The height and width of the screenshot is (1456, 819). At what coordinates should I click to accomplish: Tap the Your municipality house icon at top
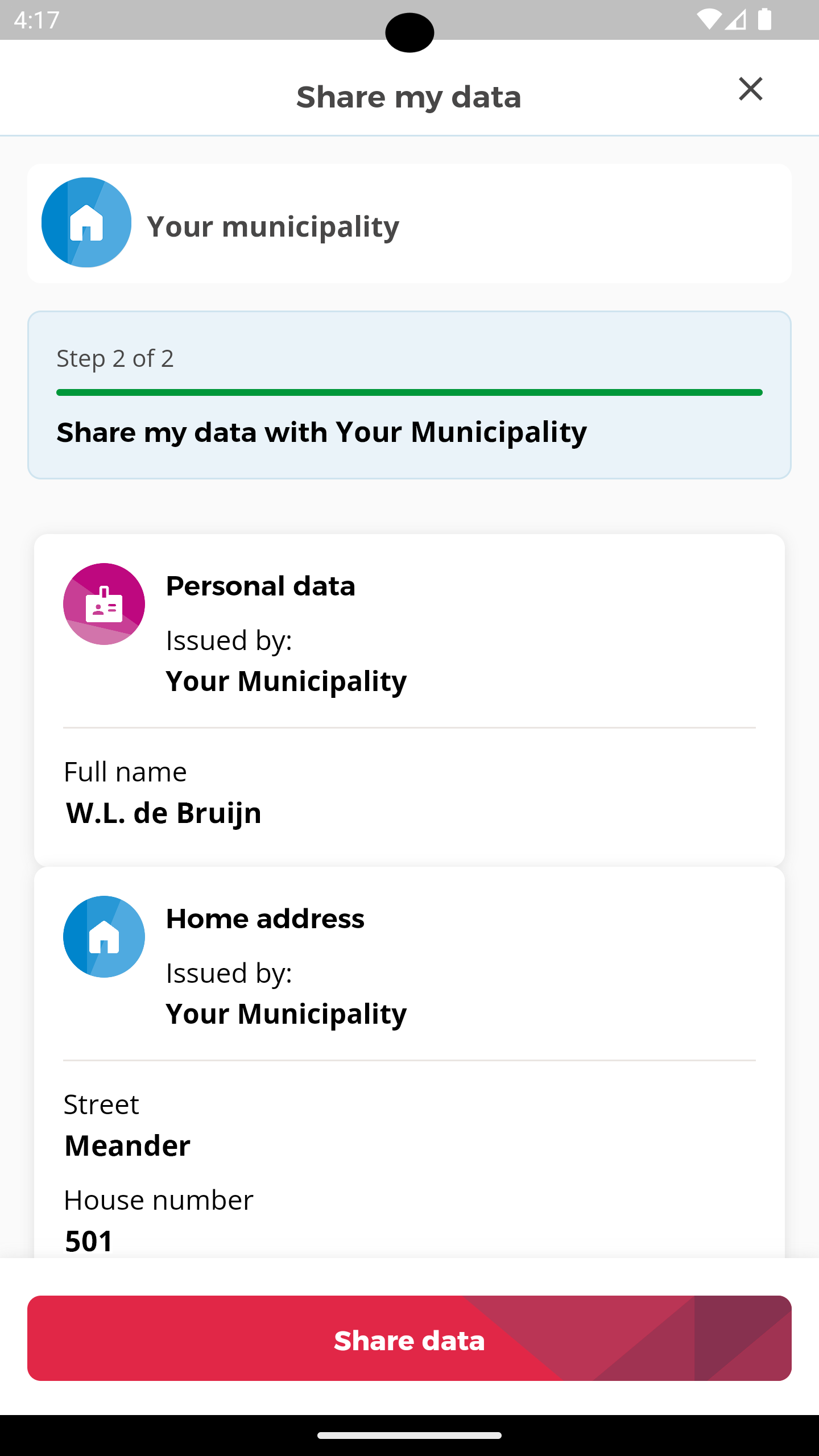[x=86, y=223]
